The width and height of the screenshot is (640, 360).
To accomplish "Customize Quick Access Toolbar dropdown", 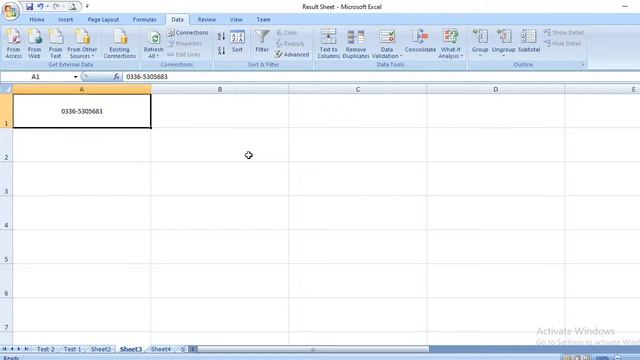I will [x=87, y=7].
